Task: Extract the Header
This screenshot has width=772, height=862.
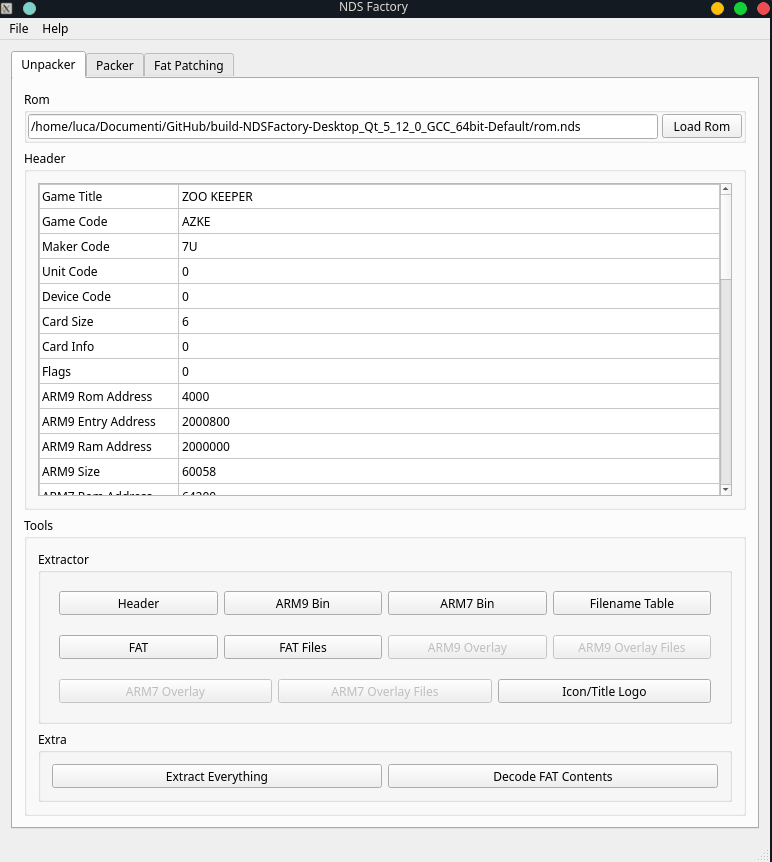Action: pyautogui.click(x=138, y=603)
